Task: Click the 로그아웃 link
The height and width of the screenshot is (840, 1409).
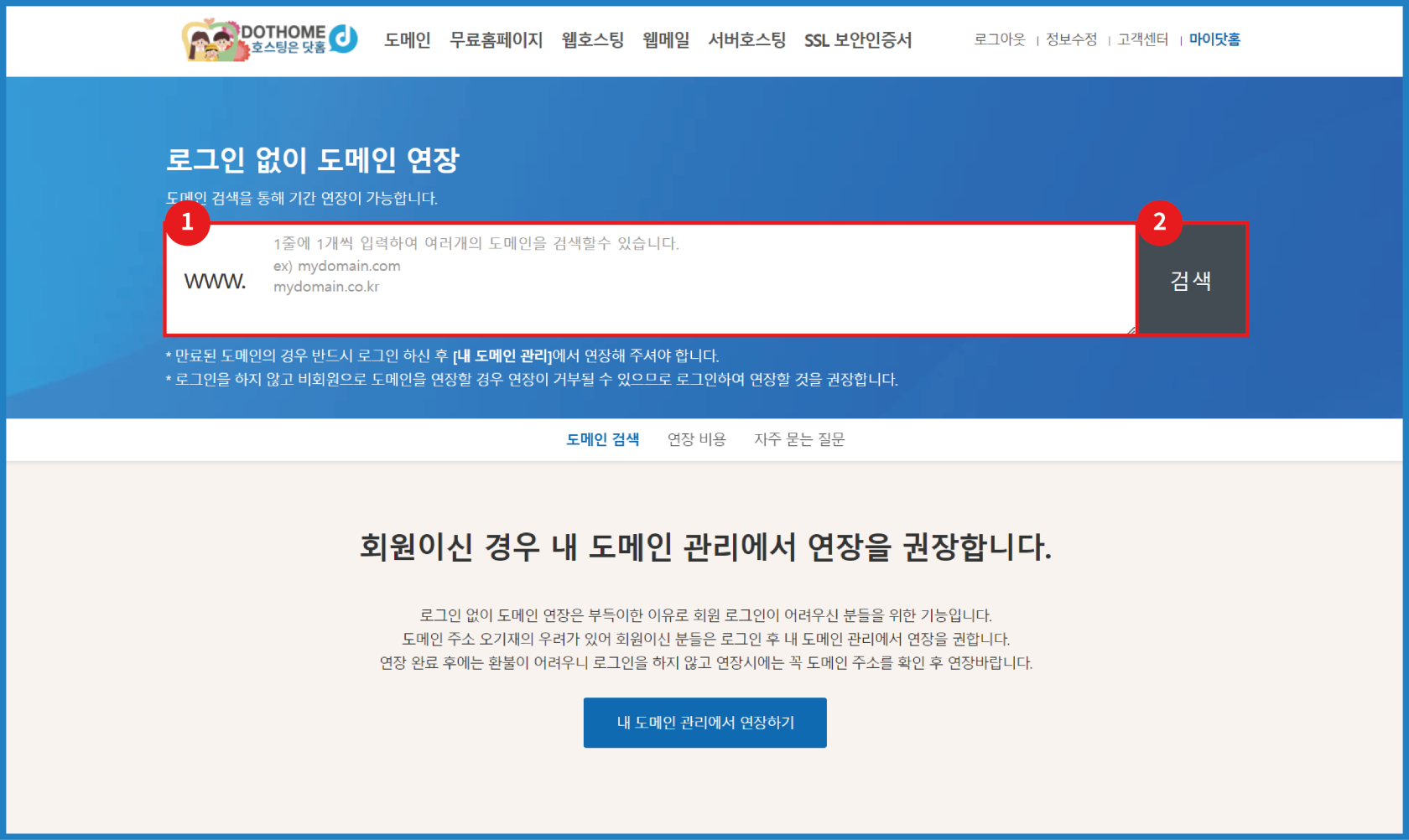Action: point(1000,39)
